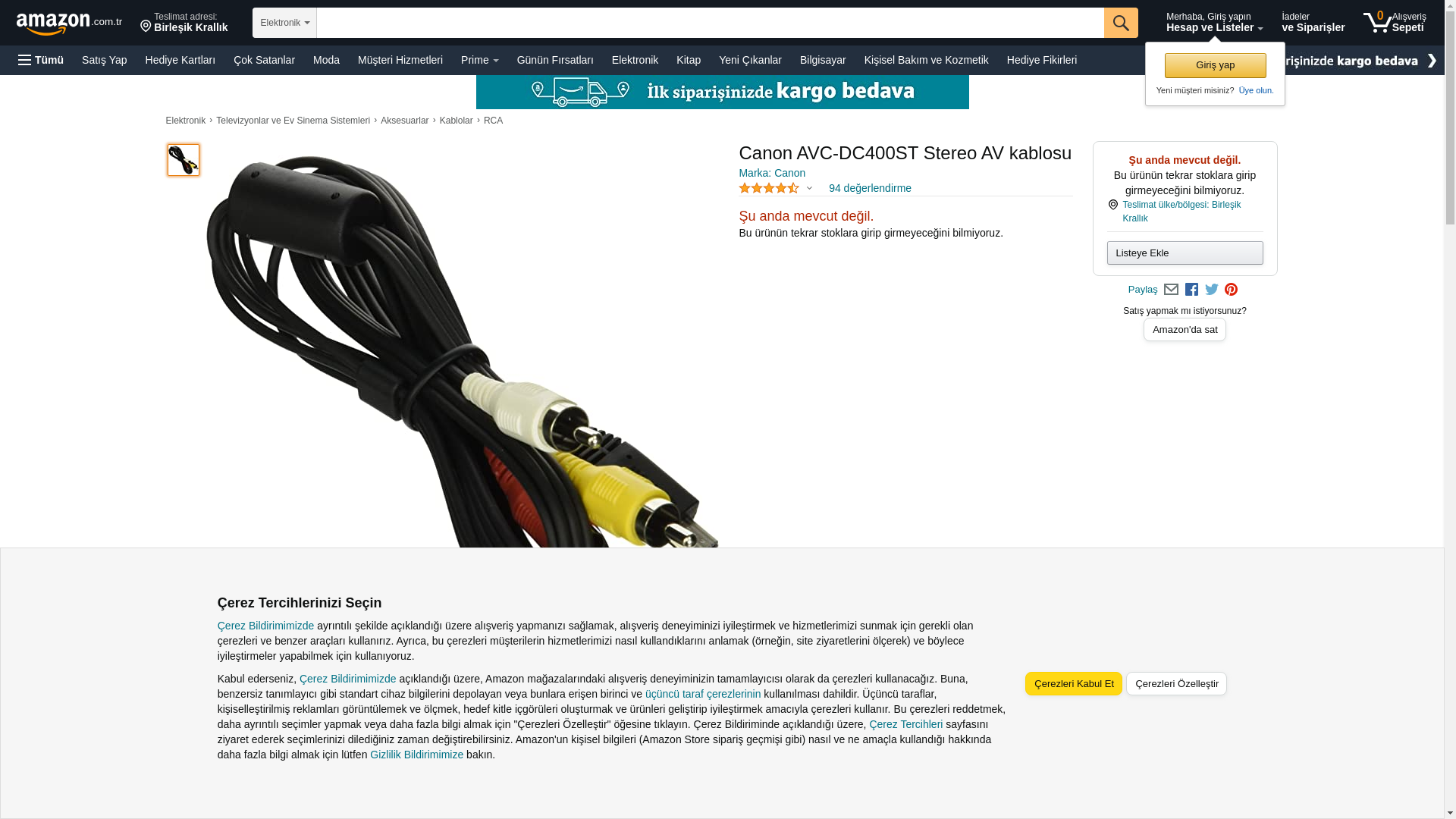Click into the search input field

pos(710,23)
